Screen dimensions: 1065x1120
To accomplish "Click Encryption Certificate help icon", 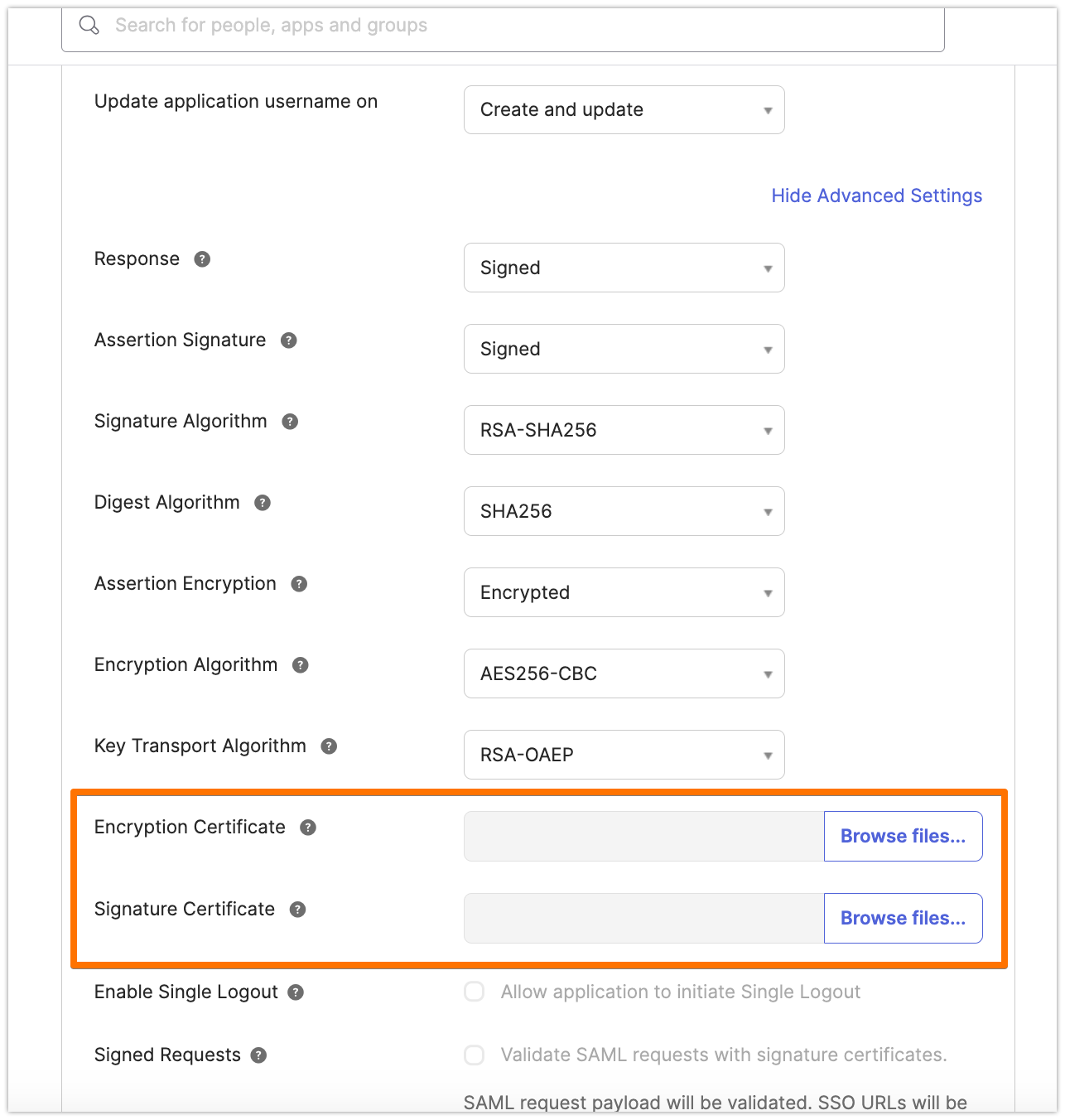I will 308,828.
